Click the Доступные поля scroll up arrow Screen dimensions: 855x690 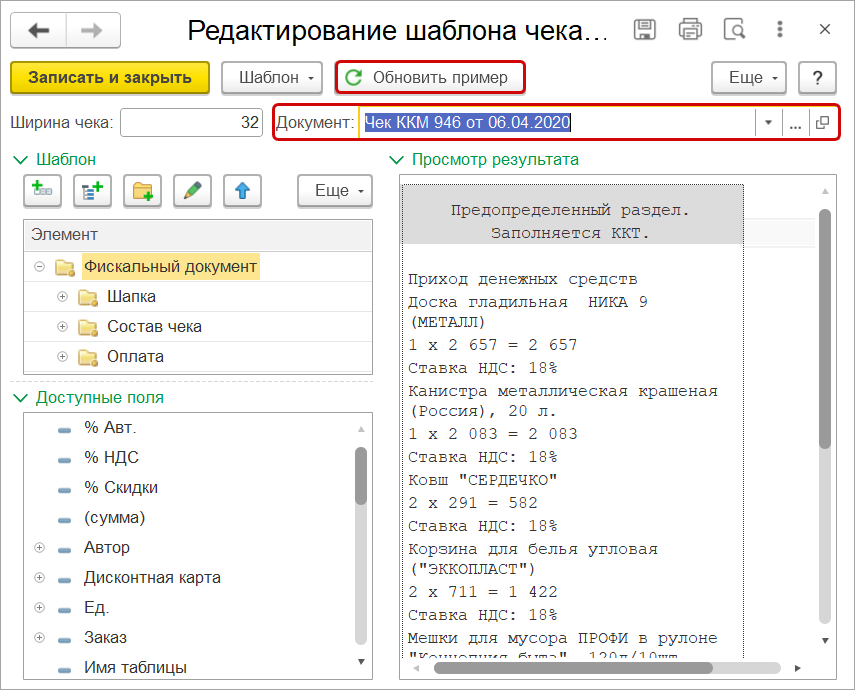click(361, 429)
